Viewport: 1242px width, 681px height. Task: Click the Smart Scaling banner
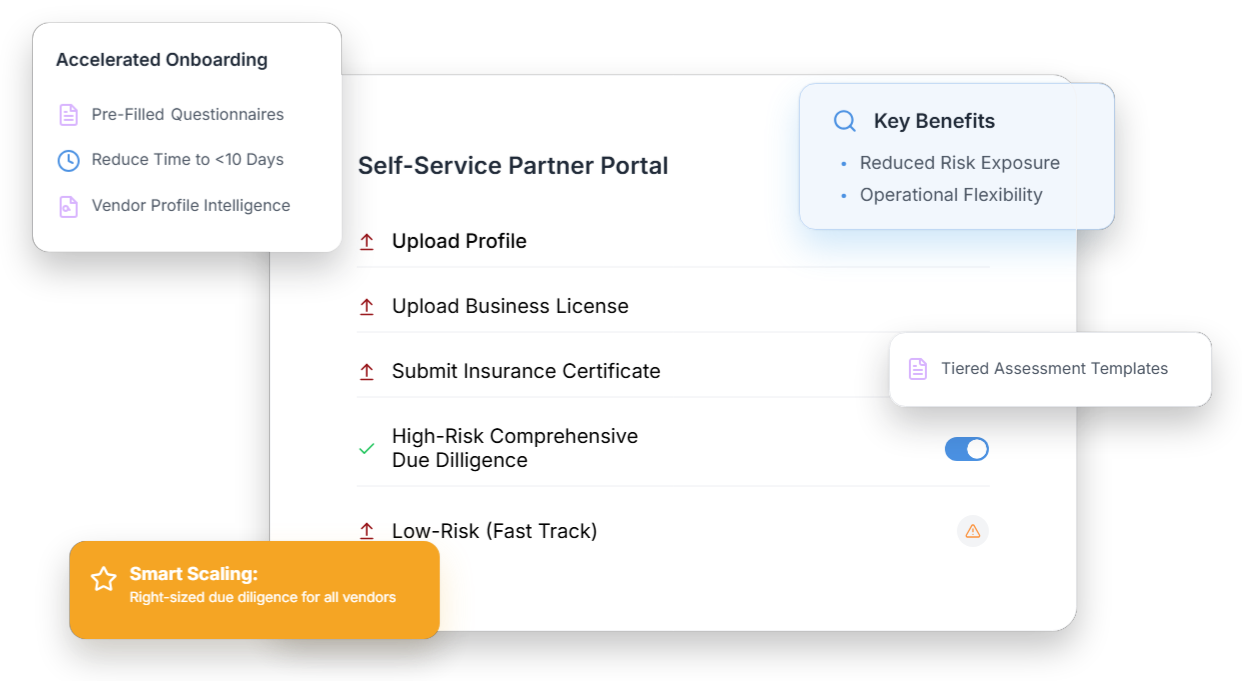[254, 589]
